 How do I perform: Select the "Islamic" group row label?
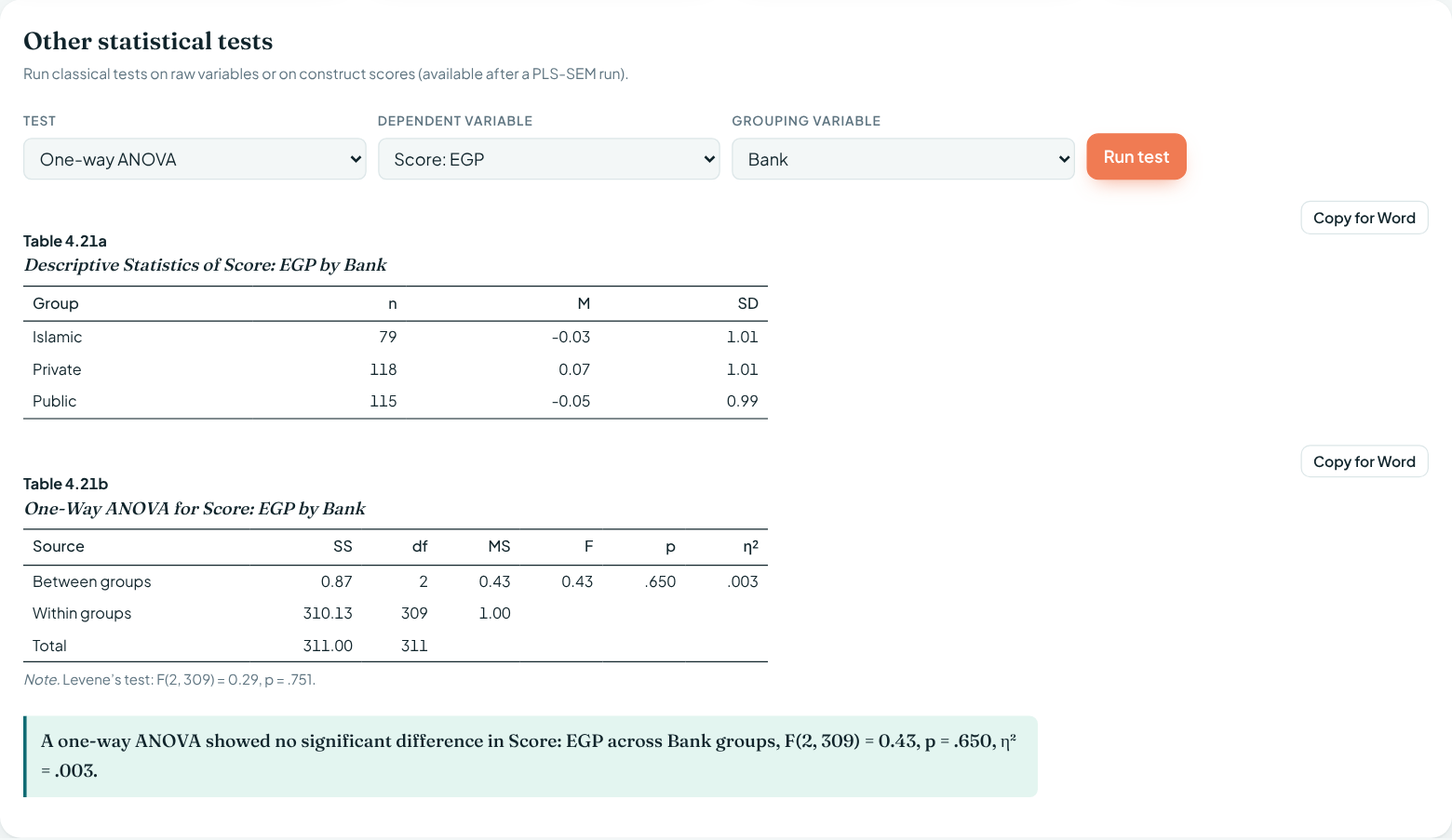pyautogui.click(x=57, y=337)
